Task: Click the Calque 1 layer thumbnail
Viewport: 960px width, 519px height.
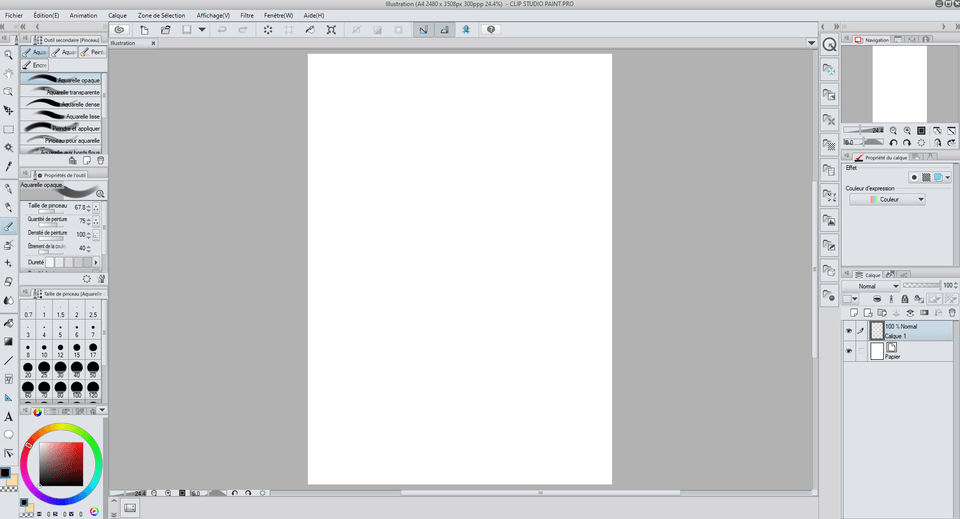Action: tap(877, 330)
